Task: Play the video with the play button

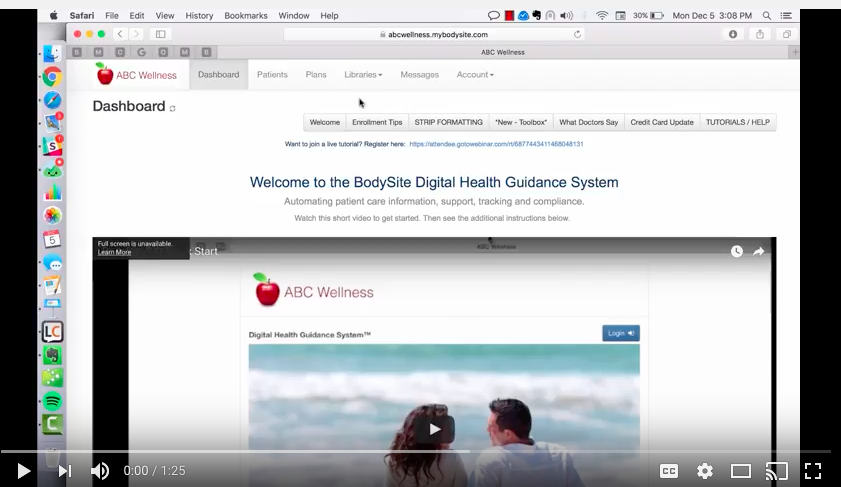Action: 24,471
